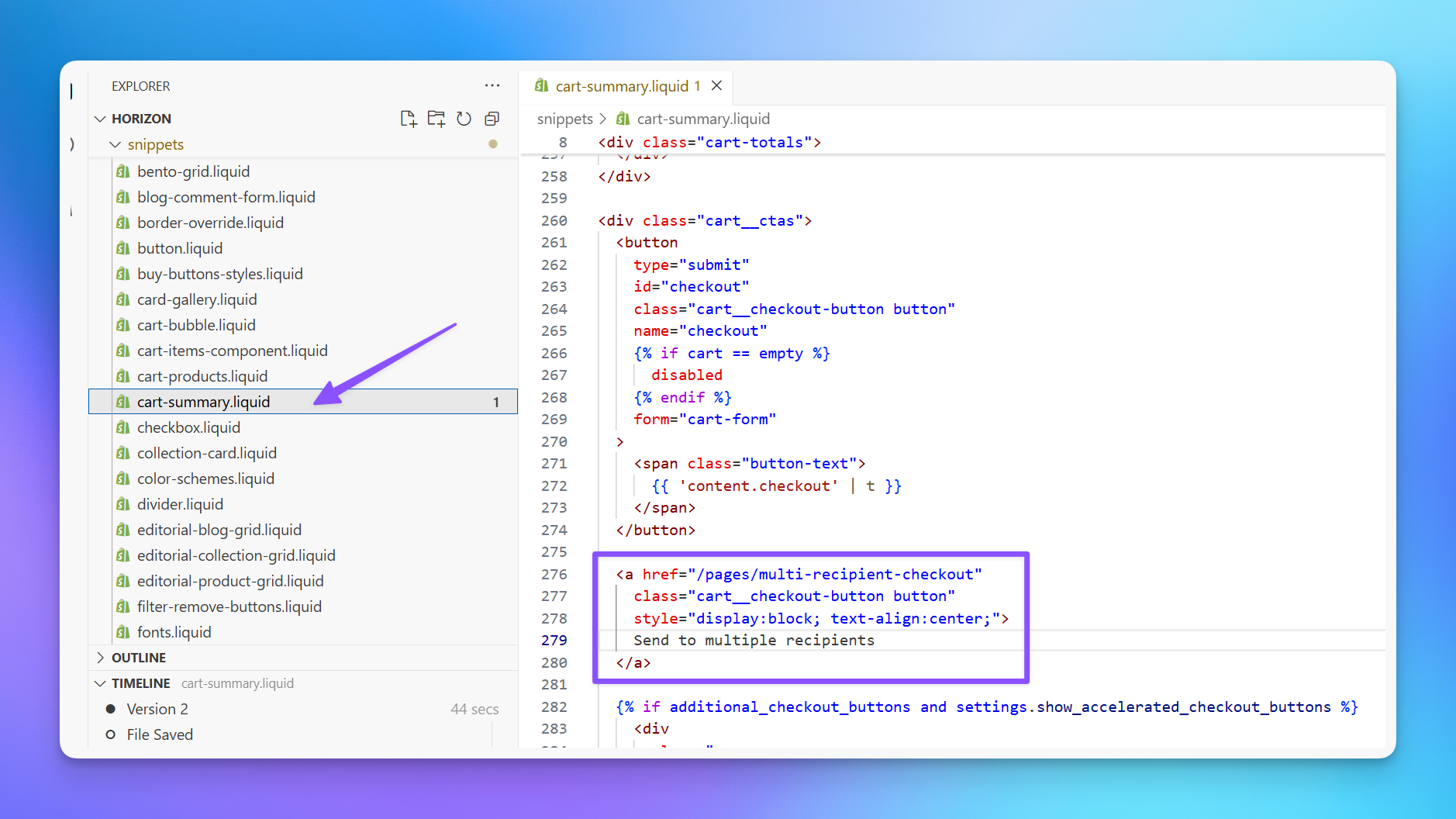Click the New Folder icon in Explorer
Viewport: 1456px width, 819px height.
coord(436,119)
